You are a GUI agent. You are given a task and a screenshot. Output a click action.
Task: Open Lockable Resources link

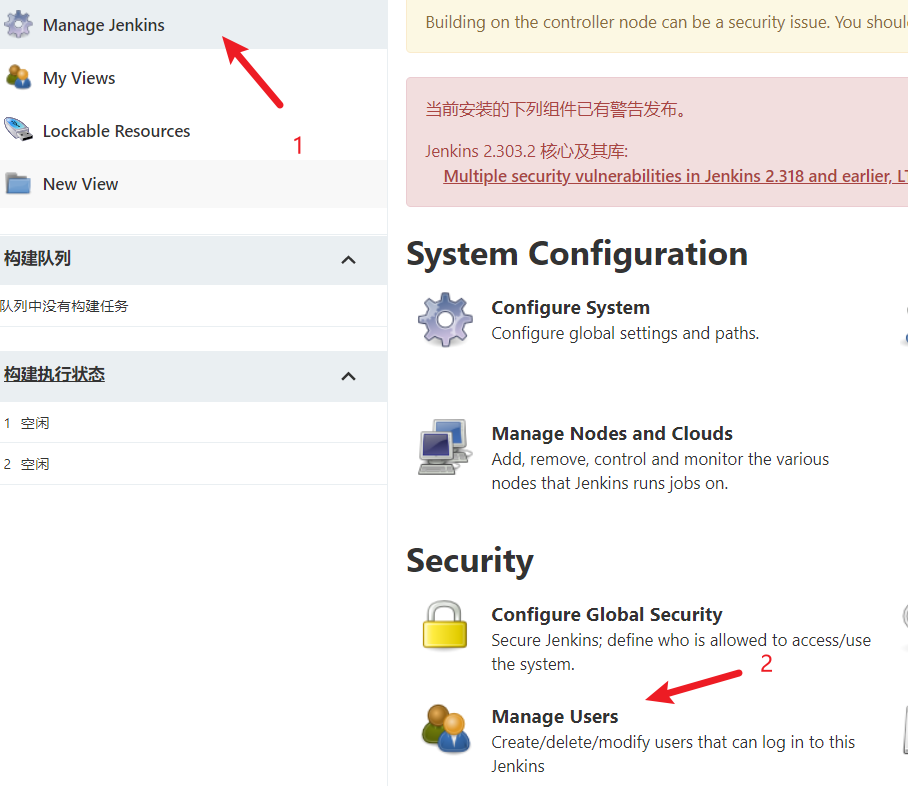click(116, 131)
